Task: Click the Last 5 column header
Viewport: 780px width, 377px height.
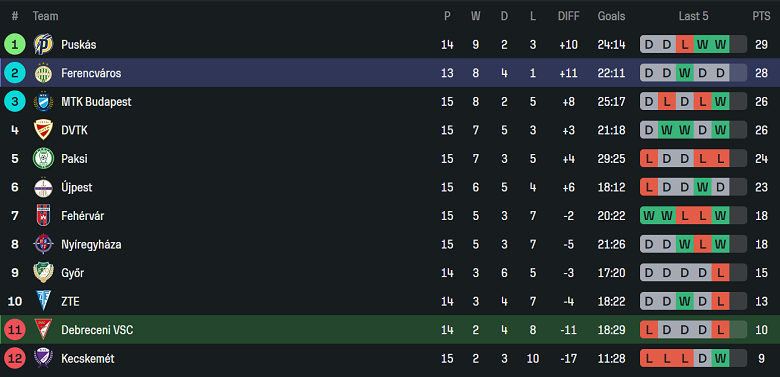Action: (693, 16)
